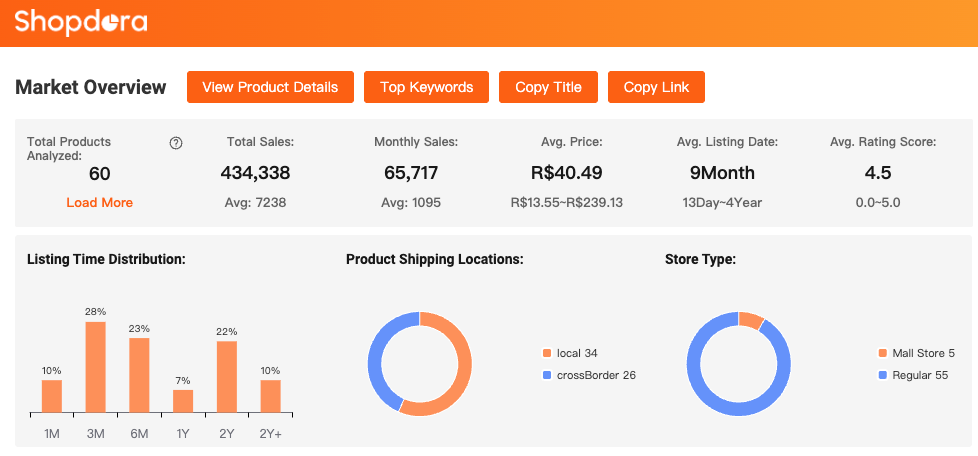
Task: Click the help icon beside Total Products Analyzed
Action: point(176,143)
